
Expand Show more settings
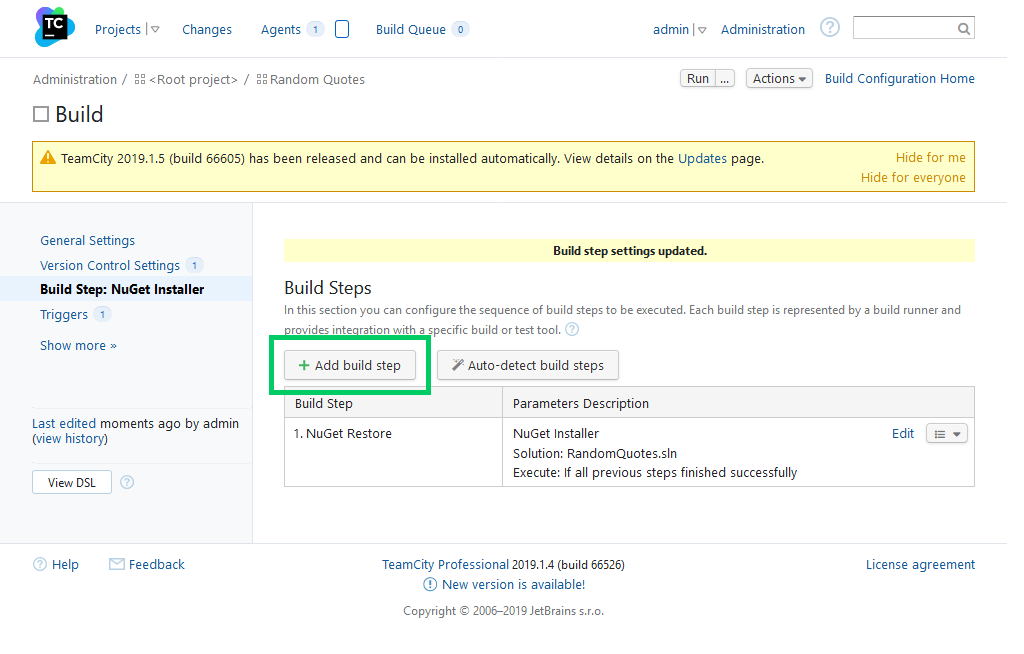tap(78, 346)
